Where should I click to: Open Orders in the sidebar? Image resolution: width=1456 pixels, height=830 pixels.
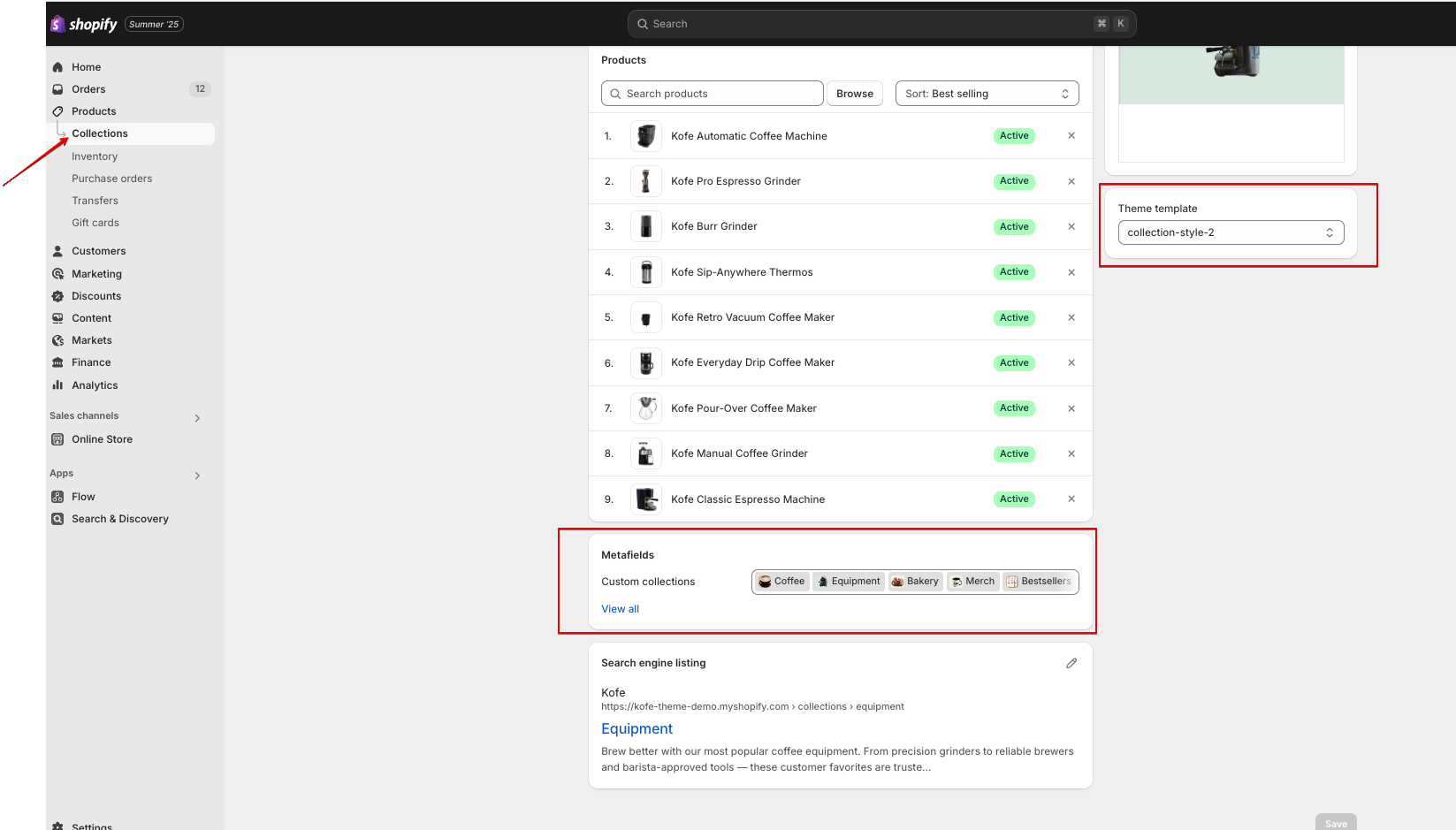click(88, 89)
